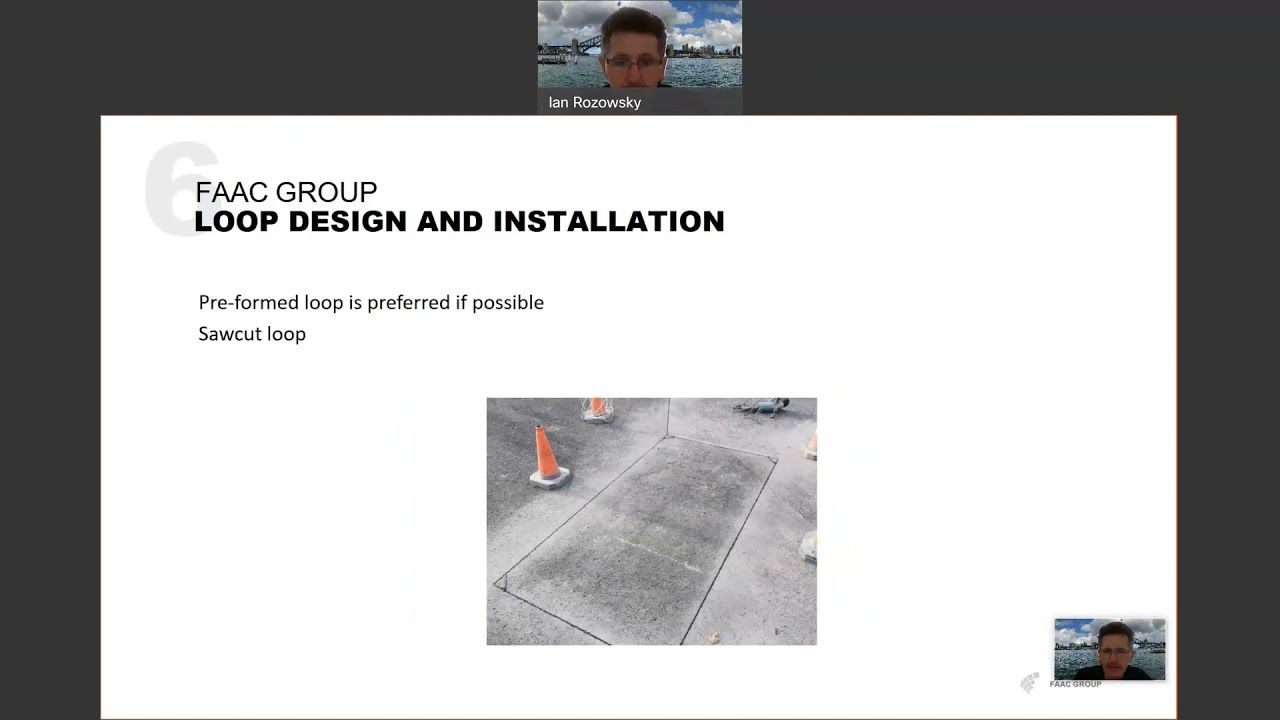Click the FAAC GROUP logo on the slide
Screen dimensions: 1280x720
tap(1060, 684)
